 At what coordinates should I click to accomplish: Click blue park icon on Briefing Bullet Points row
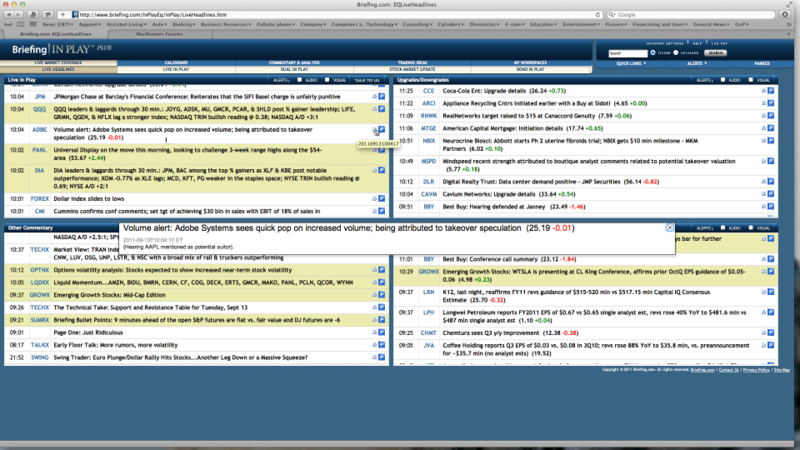[382, 320]
